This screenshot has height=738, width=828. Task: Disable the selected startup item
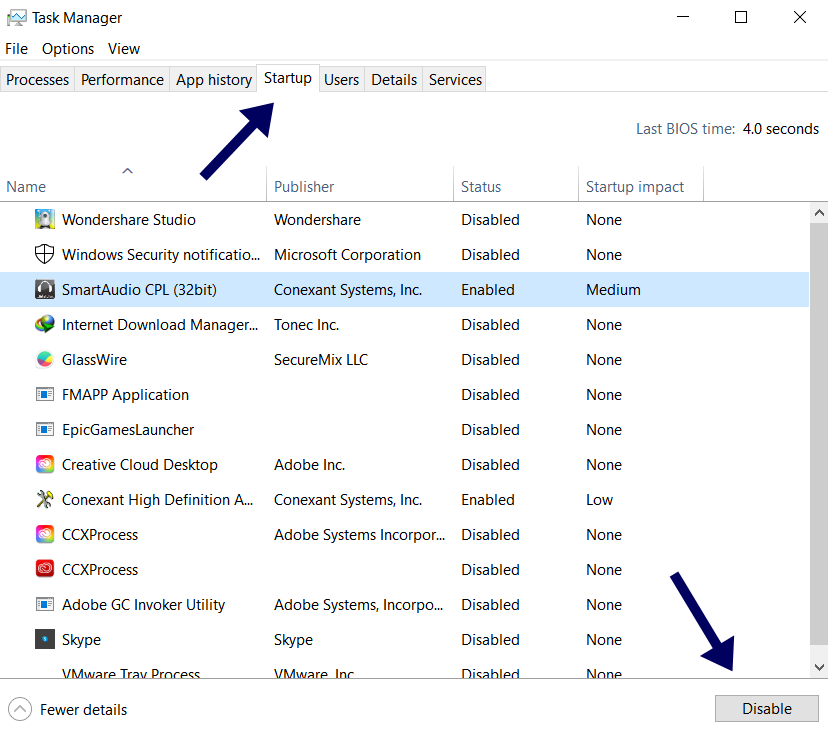point(766,708)
